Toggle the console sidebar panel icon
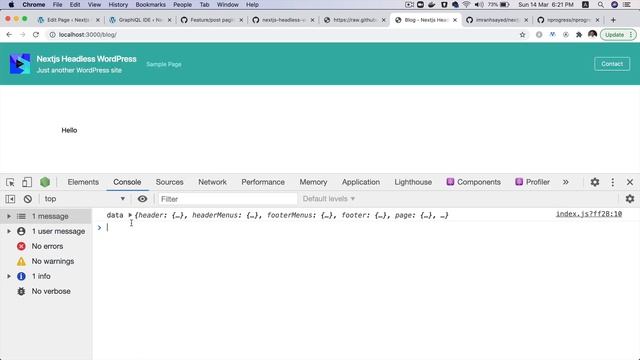640x360 pixels. [x=10, y=199]
